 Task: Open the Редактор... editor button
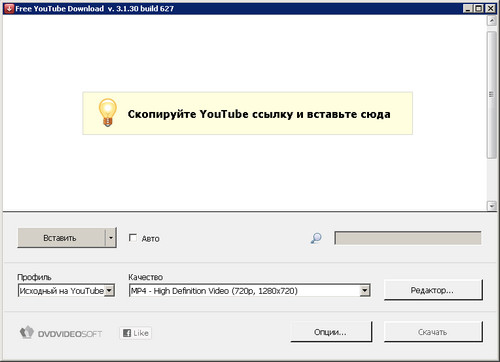pos(433,290)
